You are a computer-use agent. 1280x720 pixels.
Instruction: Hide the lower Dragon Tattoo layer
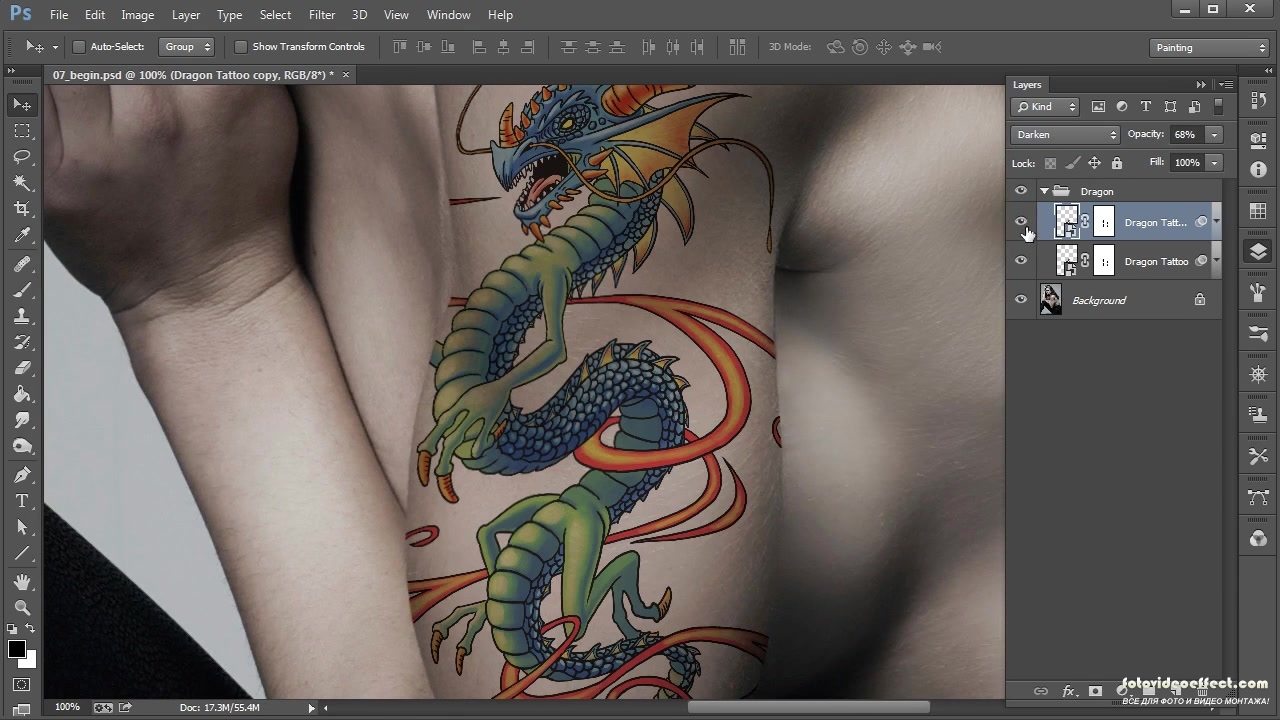1021,261
